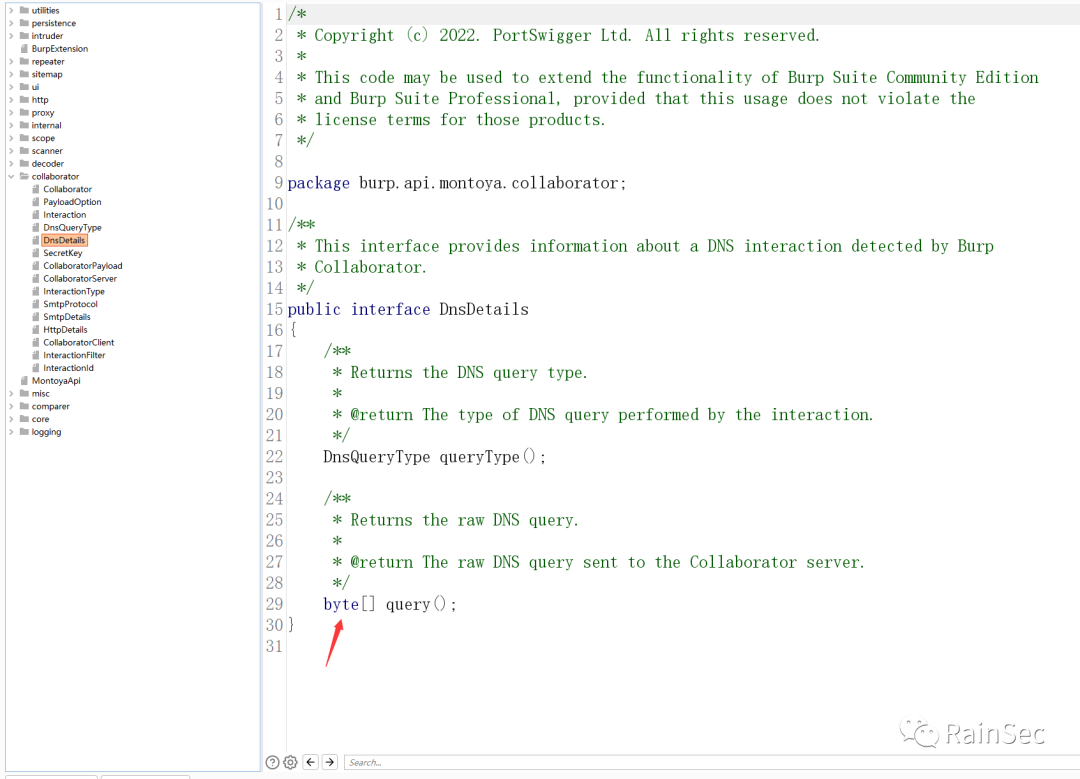Viewport: 1080px width, 779px height.
Task: Expand the sitemap folder
Action: tap(11, 74)
